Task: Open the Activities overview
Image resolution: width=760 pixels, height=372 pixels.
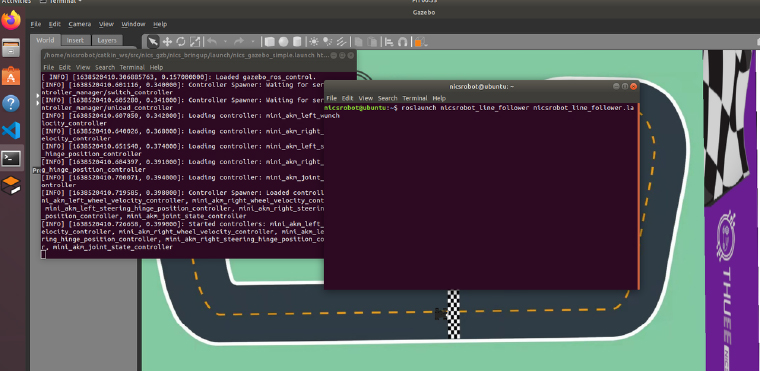Action: pos(16,1)
